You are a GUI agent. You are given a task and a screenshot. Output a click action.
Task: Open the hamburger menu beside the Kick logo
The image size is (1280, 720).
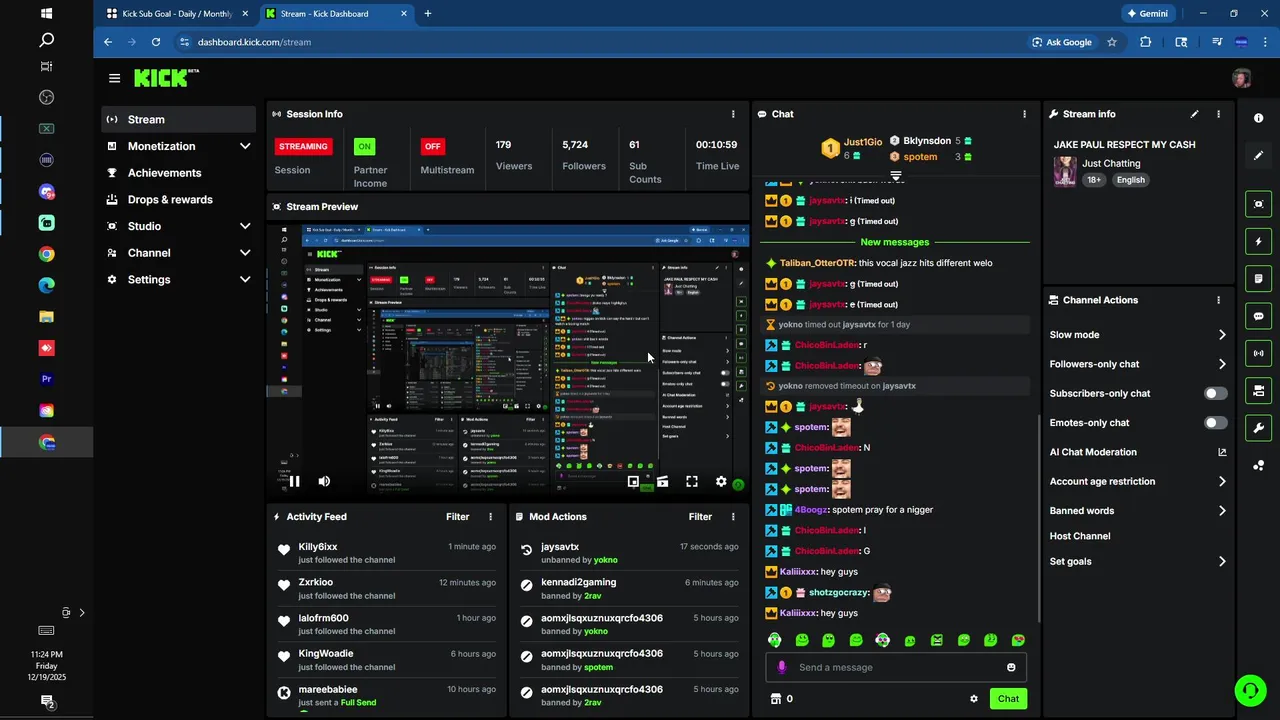pos(115,78)
